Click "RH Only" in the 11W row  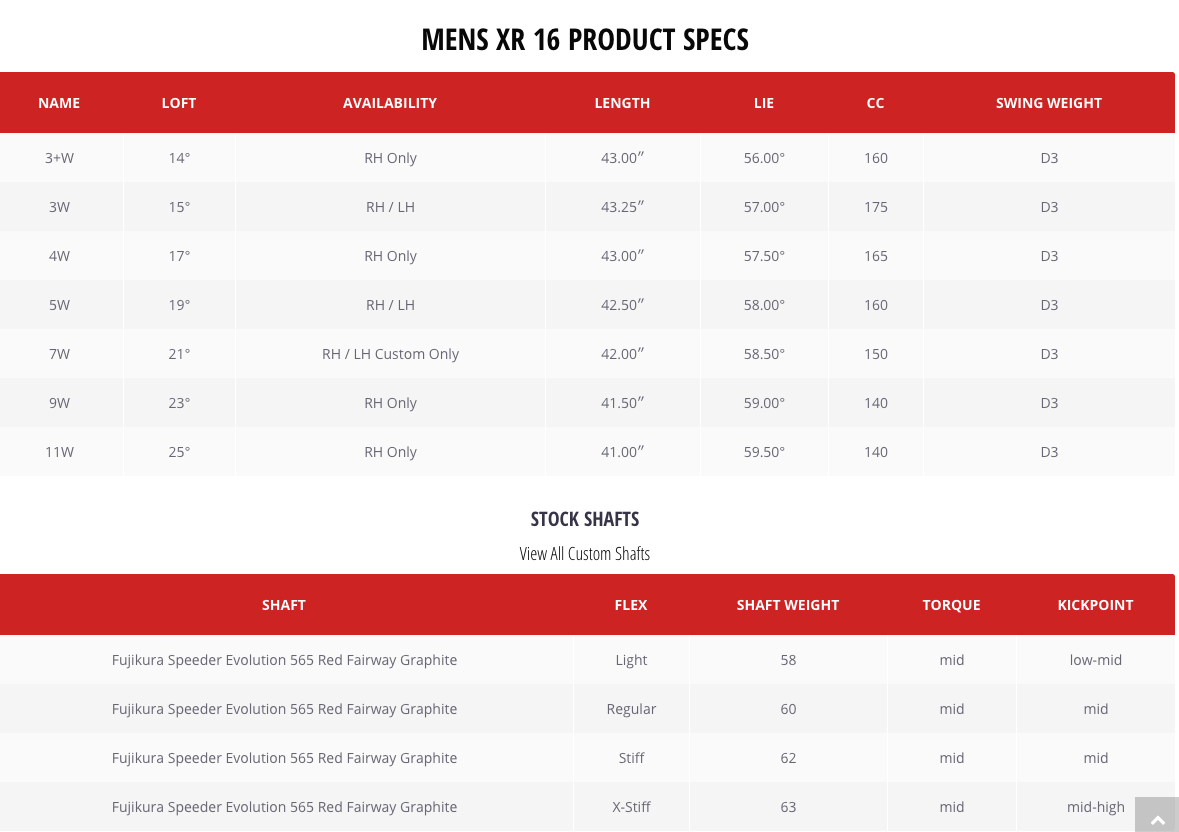[x=390, y=451]
